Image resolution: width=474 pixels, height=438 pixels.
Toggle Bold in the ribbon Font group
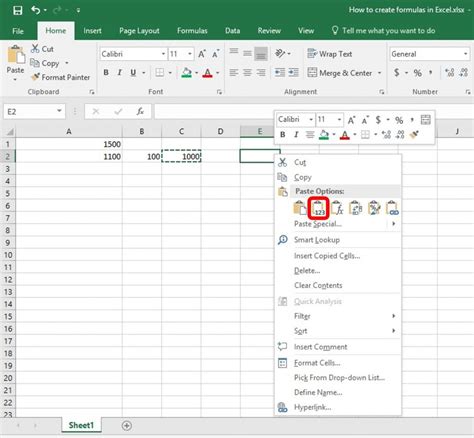106,72
